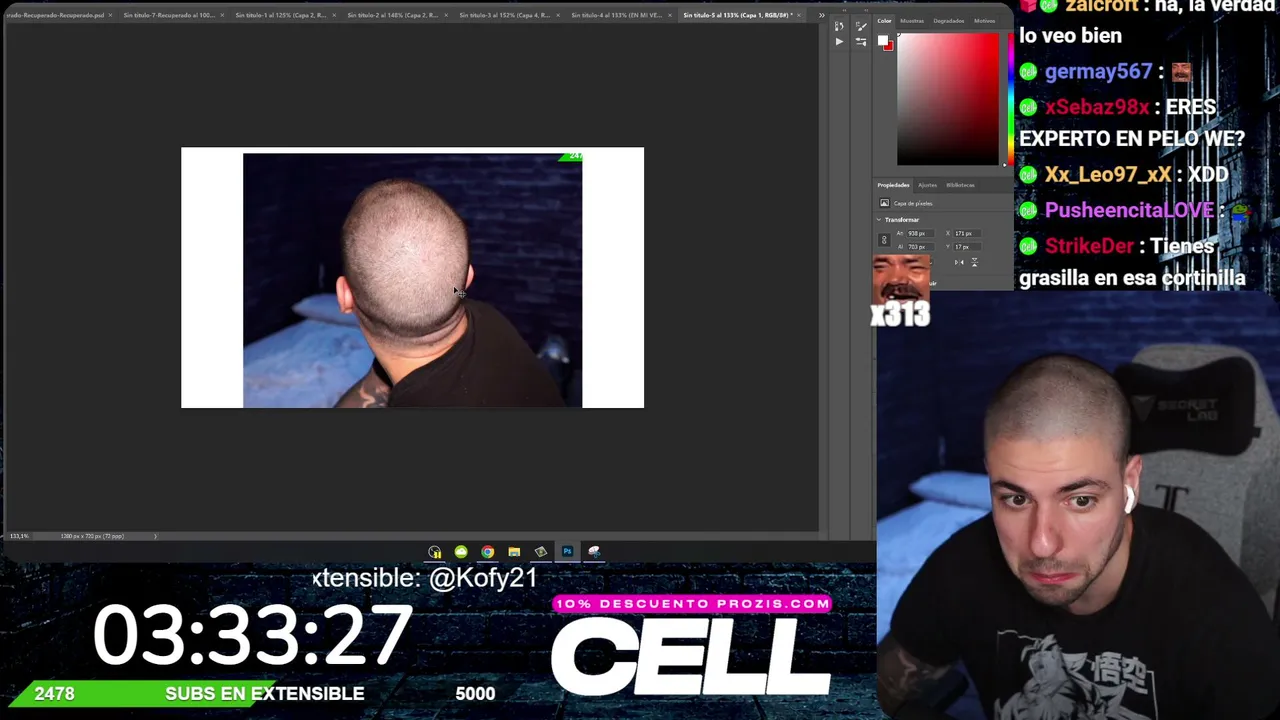Close the Recuperado-Recuperado.psd document tab
This screenshot has height=720, width=1280.
point(110,15)
